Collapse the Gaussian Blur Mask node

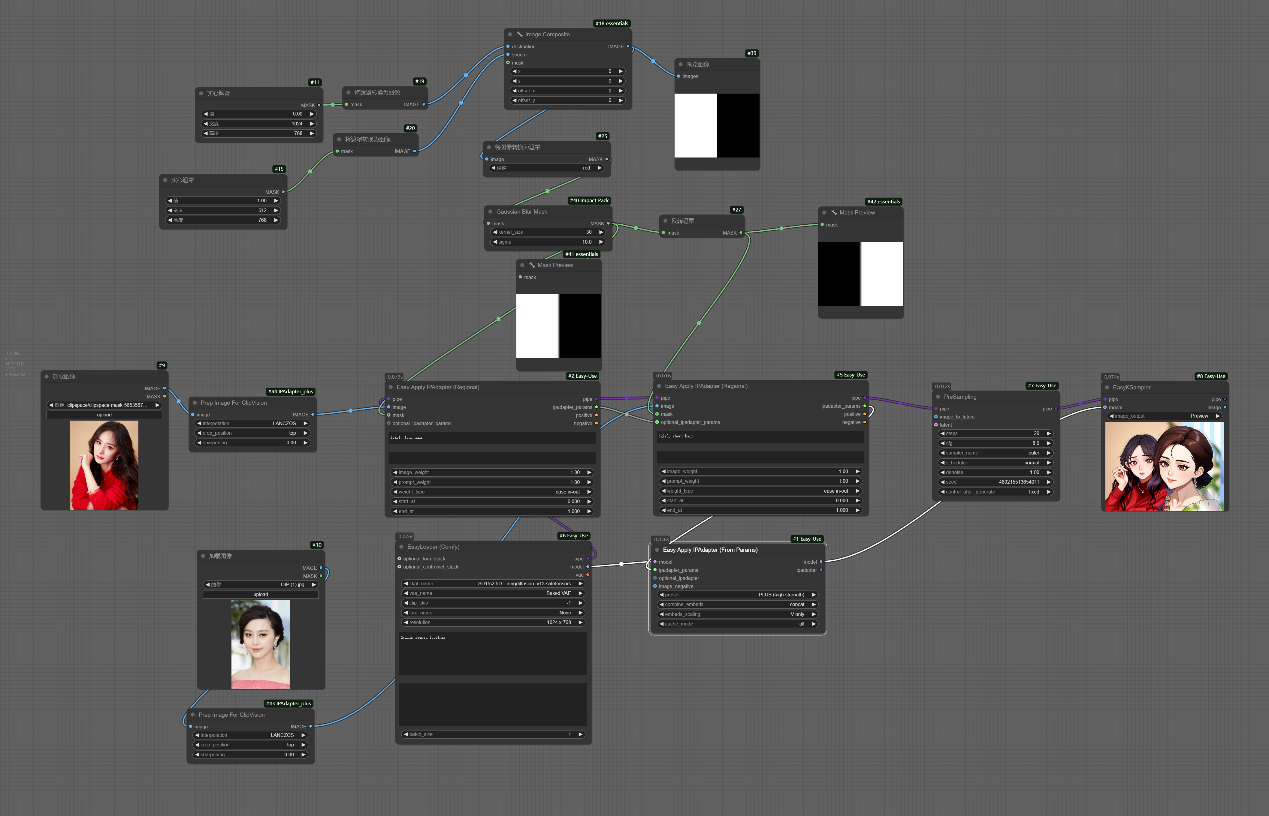490,212
